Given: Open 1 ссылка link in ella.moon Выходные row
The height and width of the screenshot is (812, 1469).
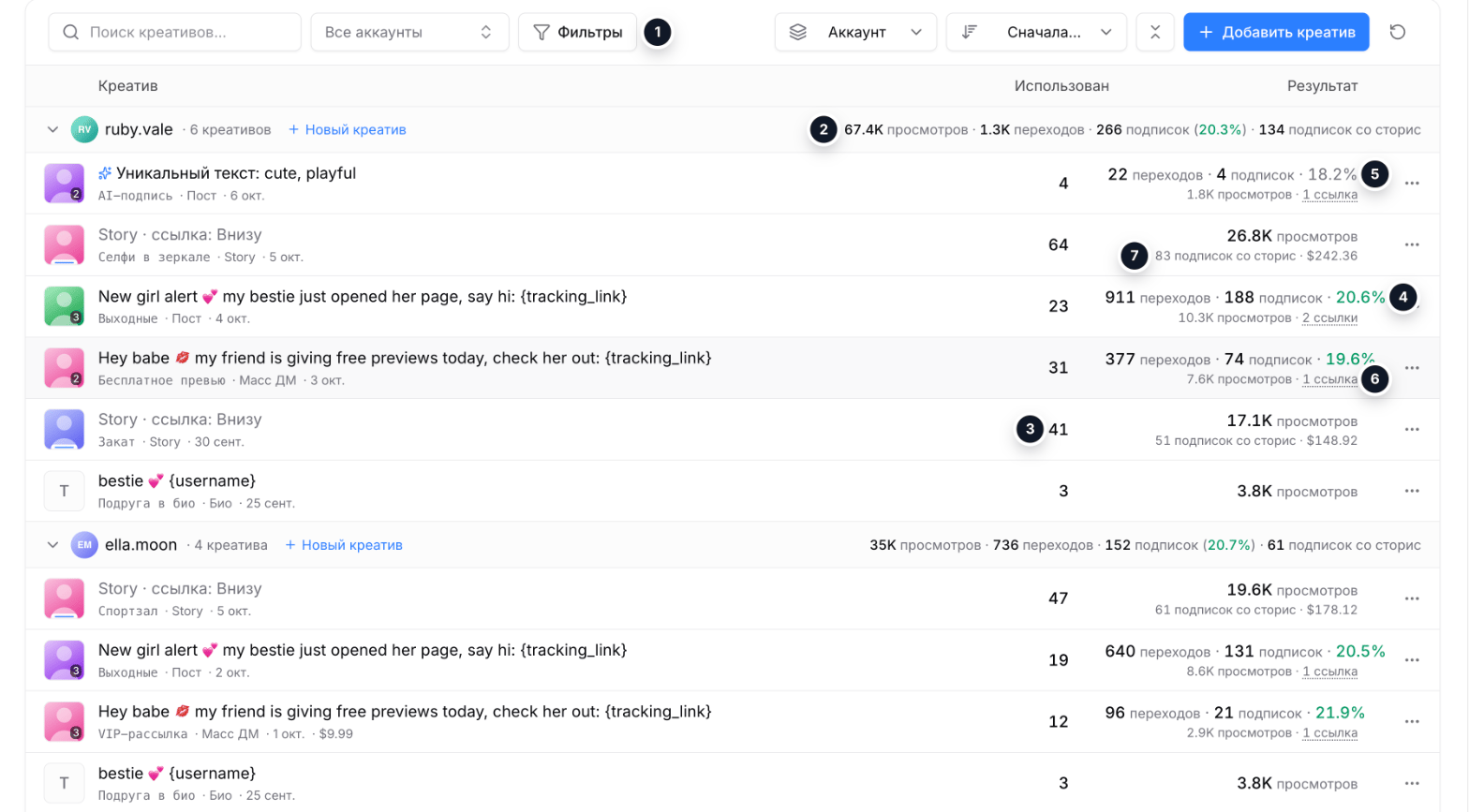Looking at the screenshot, I should pos(1329,672).
